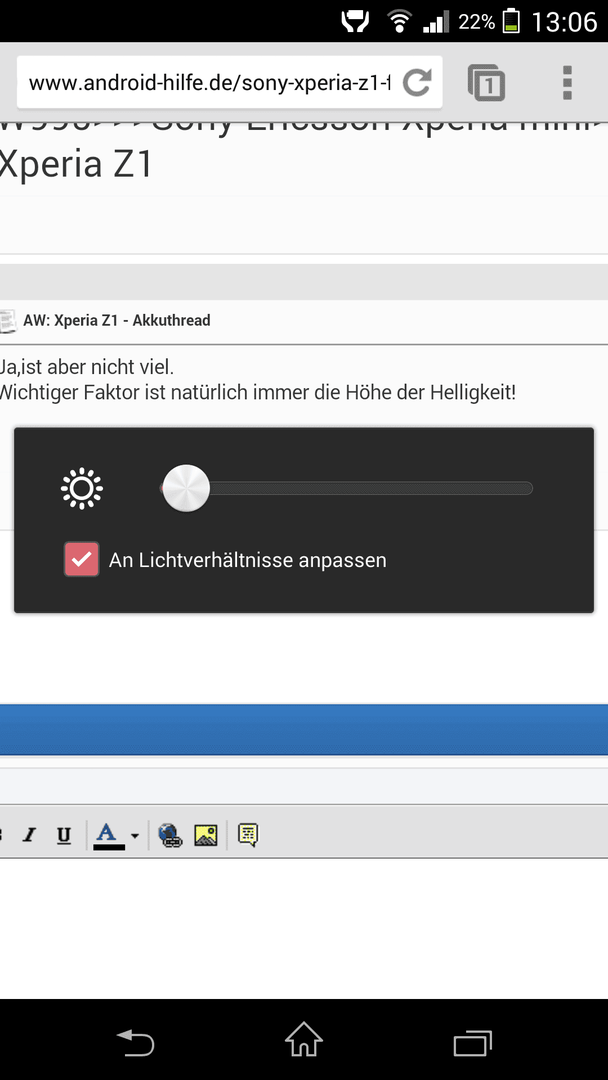Open the recent apps button
The height and width of the screenshot is (1080, 608).
(472, 1041)
